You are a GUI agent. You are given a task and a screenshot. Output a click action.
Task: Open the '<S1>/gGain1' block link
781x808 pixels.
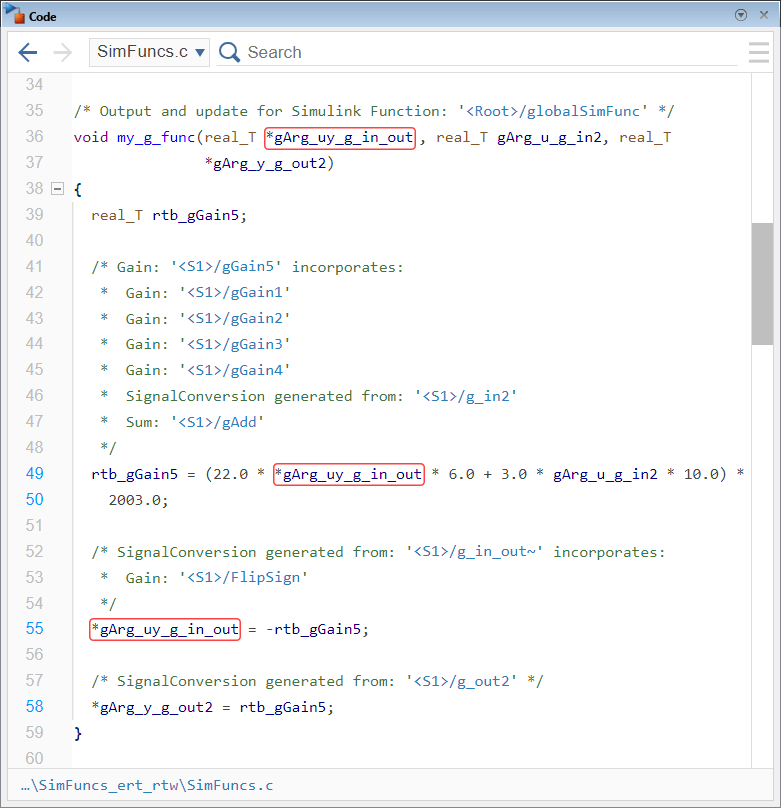pyautogui.click(x=234, y=293)
